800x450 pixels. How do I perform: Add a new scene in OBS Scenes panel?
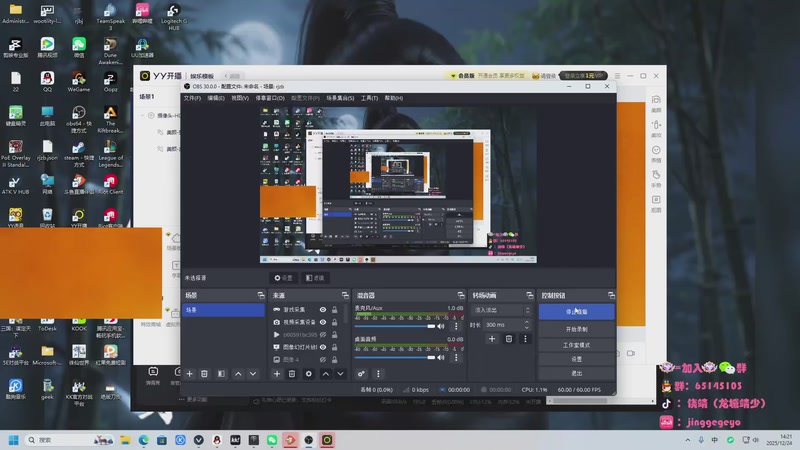(189, 374)
